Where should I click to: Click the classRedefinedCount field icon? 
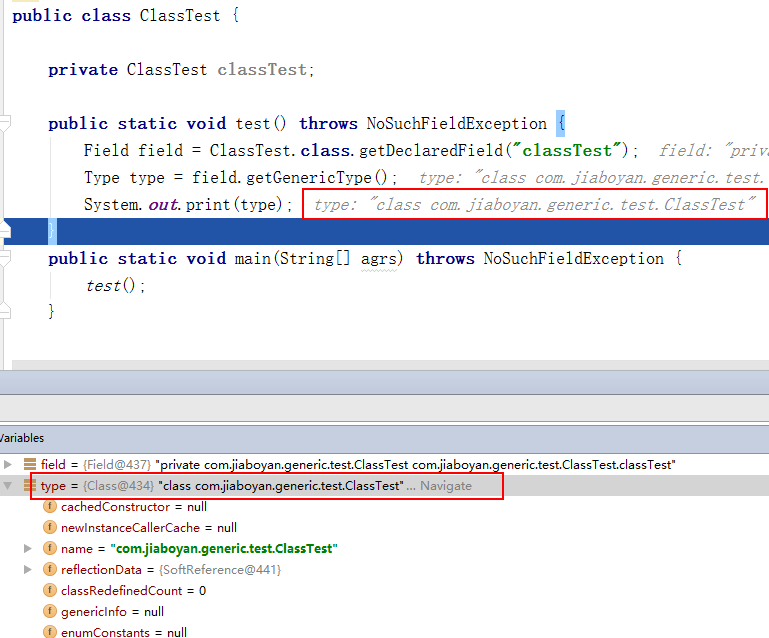[x=50, y=590]
